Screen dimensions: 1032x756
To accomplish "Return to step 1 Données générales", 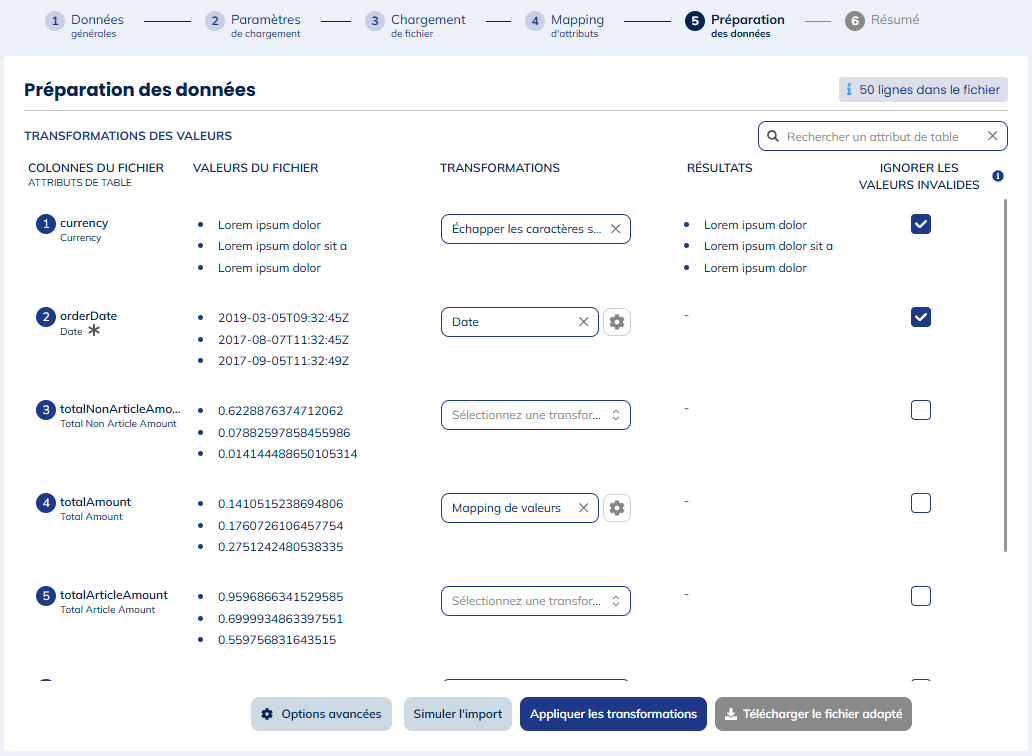I will tap(85, 26).
